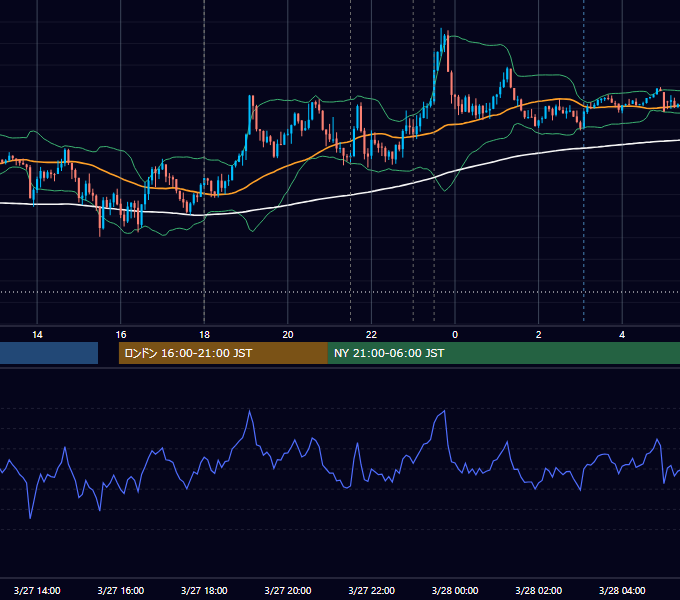Click the 3/28 02:00 time label
This screenshot has width=680, height=600.
point(539,590)
